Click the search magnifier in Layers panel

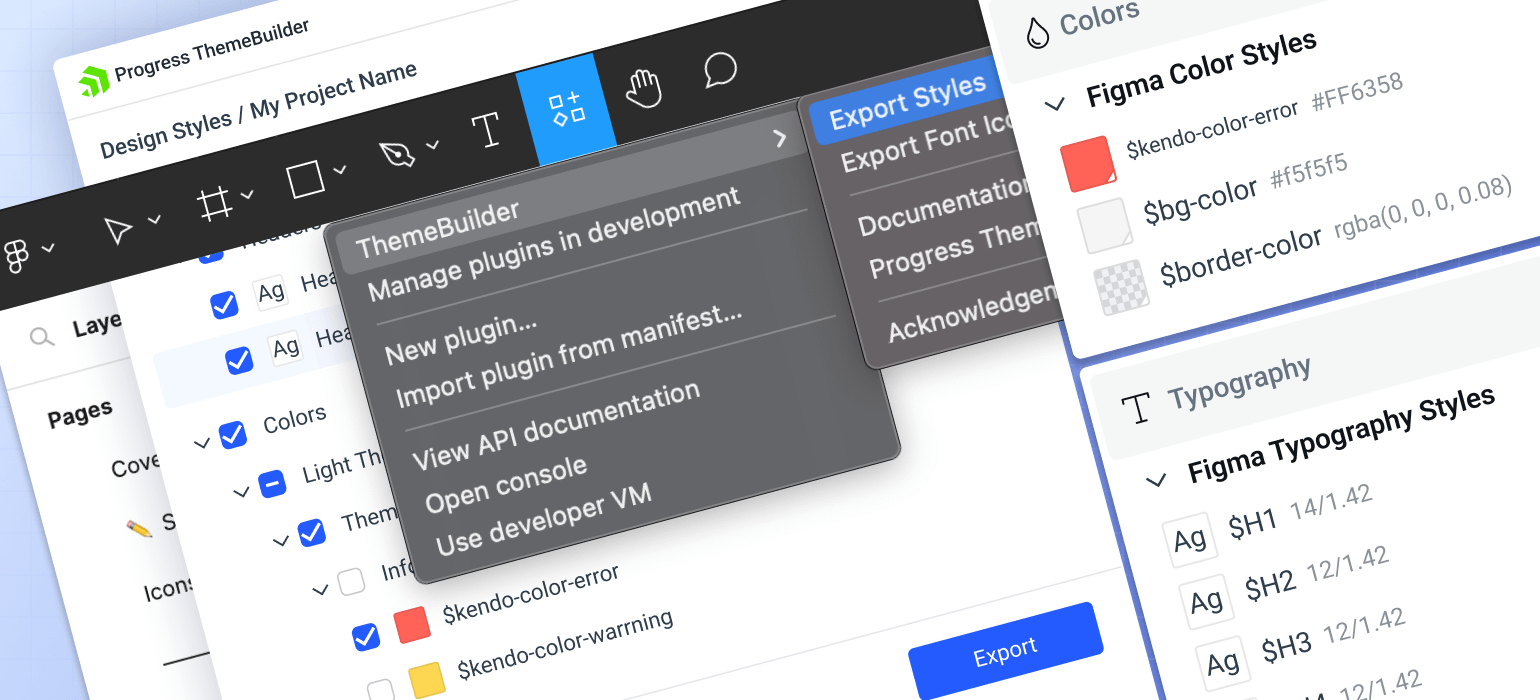(x=41, y=338)
